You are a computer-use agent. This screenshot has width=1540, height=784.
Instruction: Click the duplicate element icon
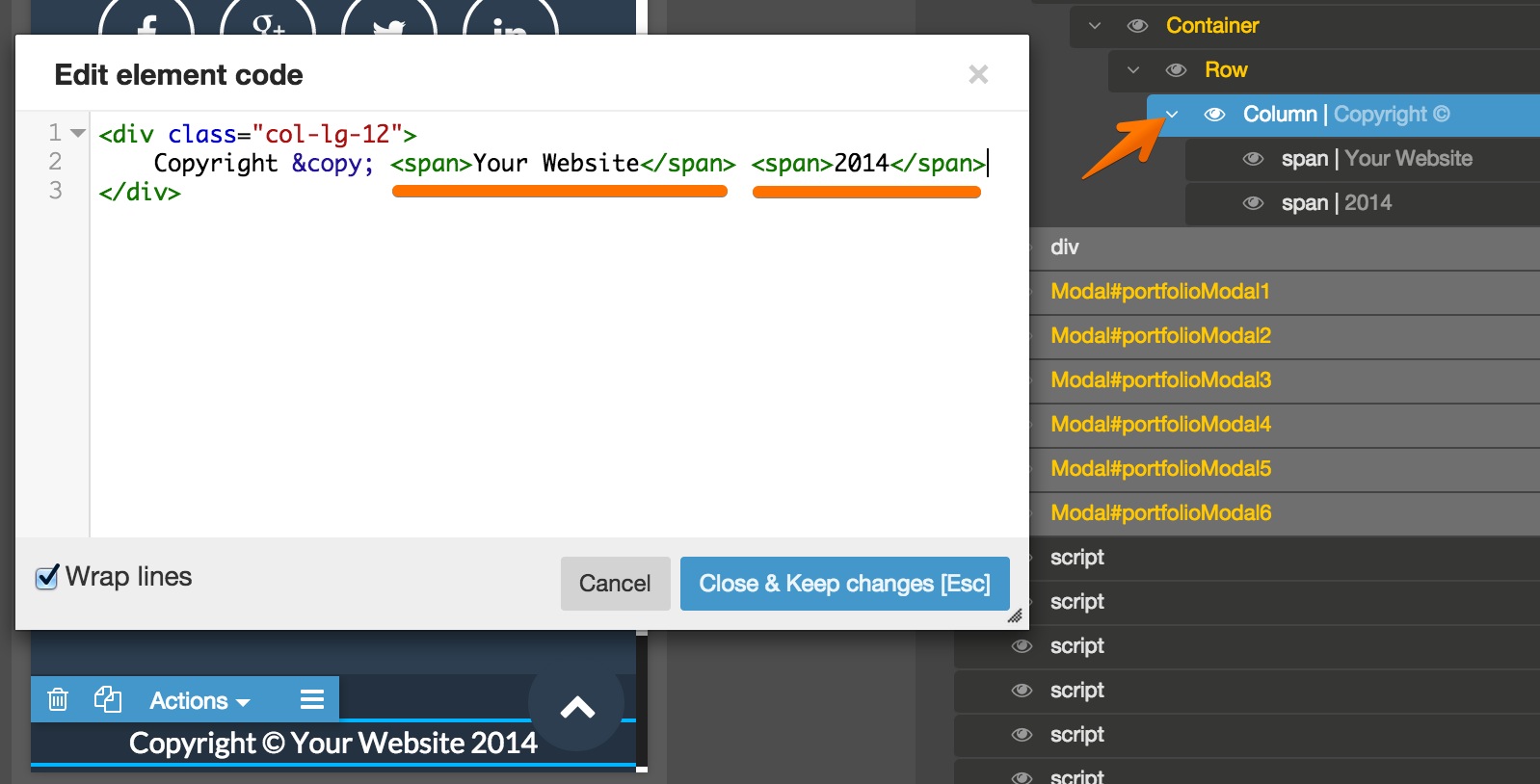click(x=107, y=699)
